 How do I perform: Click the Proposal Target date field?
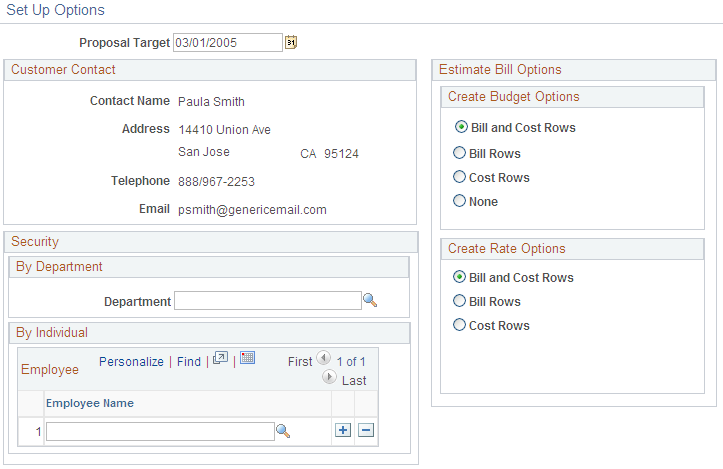pyautogui.click(x=228, y=42)
